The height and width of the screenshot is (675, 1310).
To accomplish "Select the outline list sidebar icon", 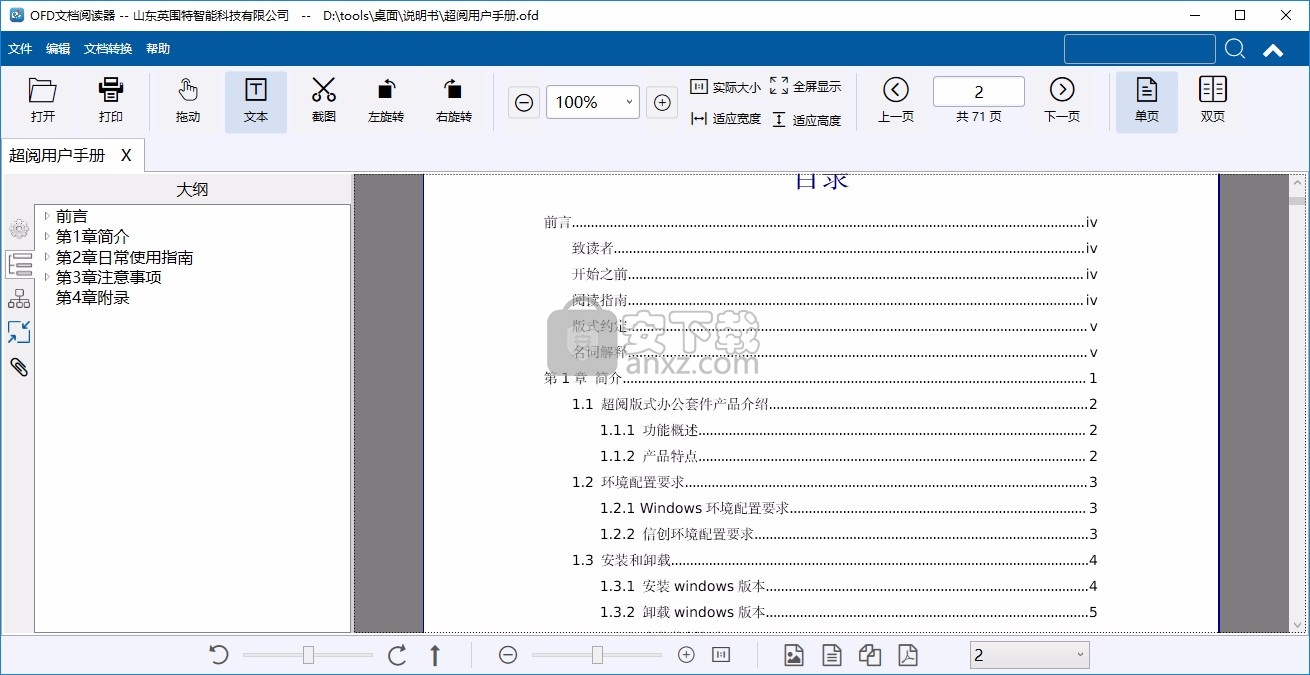I will click(19, 264).
